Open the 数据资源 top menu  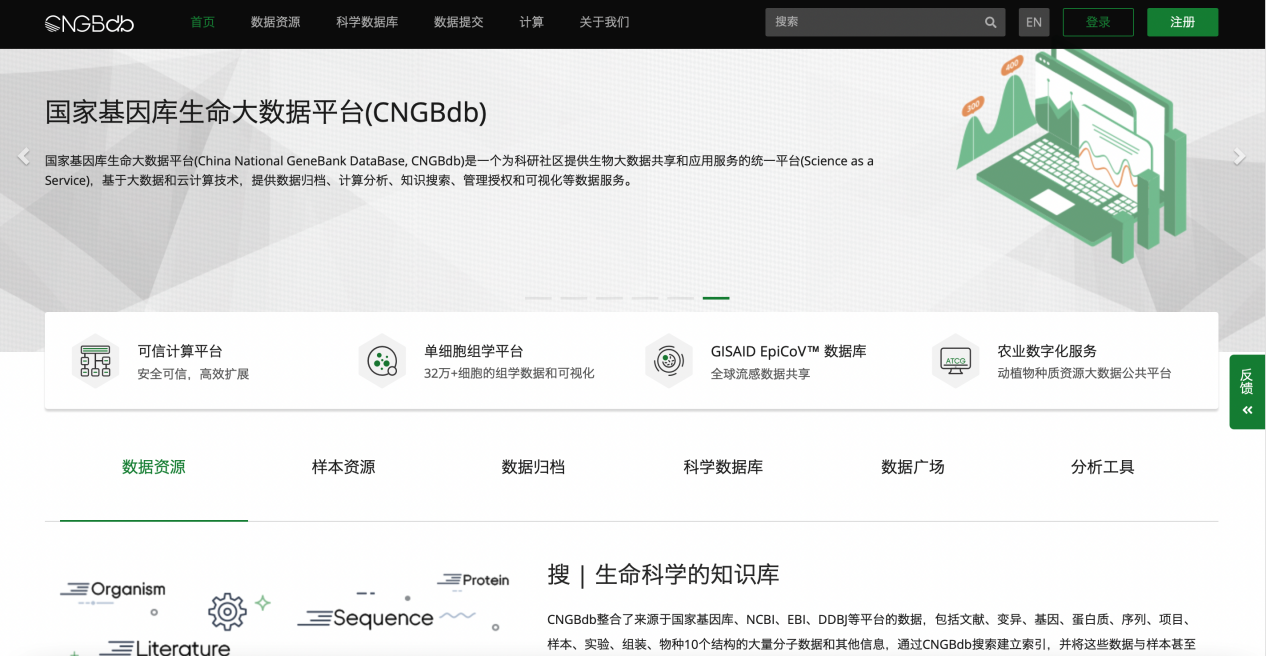[275, 22]
